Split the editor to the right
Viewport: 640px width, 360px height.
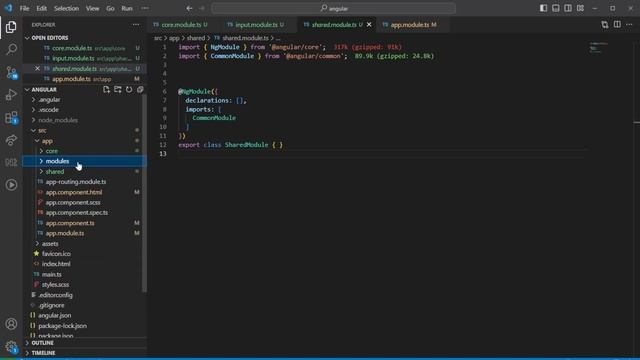[x=617, y=25]
